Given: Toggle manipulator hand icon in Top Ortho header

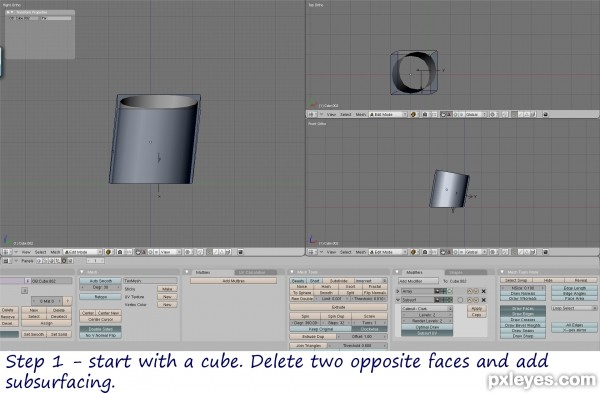Looking at the screenshot, I should click(443, 114).
